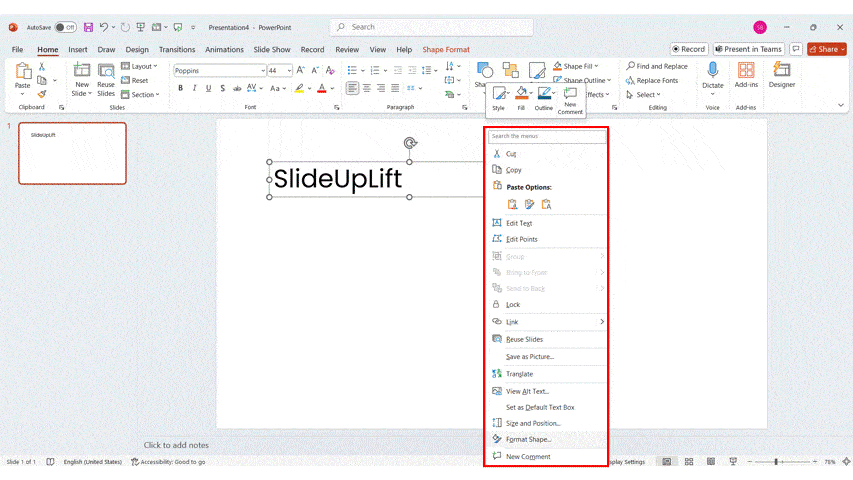The height and width of the screenshot is (480, 853).
Task: Click Replace Fonts
Action: [652, 81]
